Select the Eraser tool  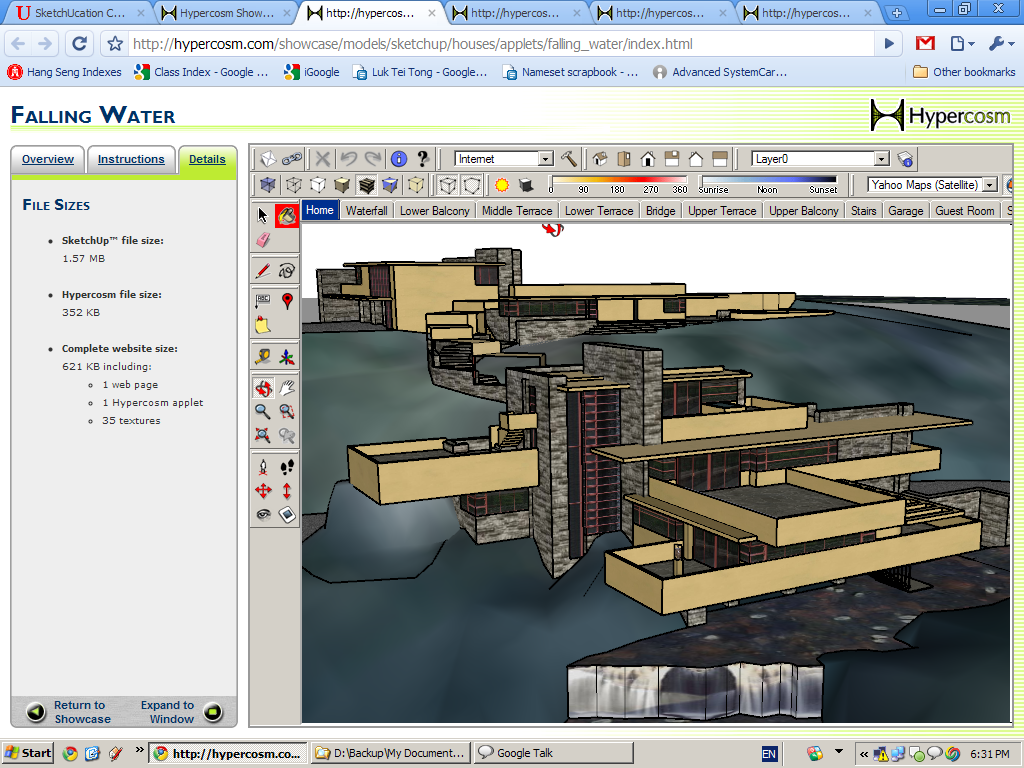pos(264,240)
